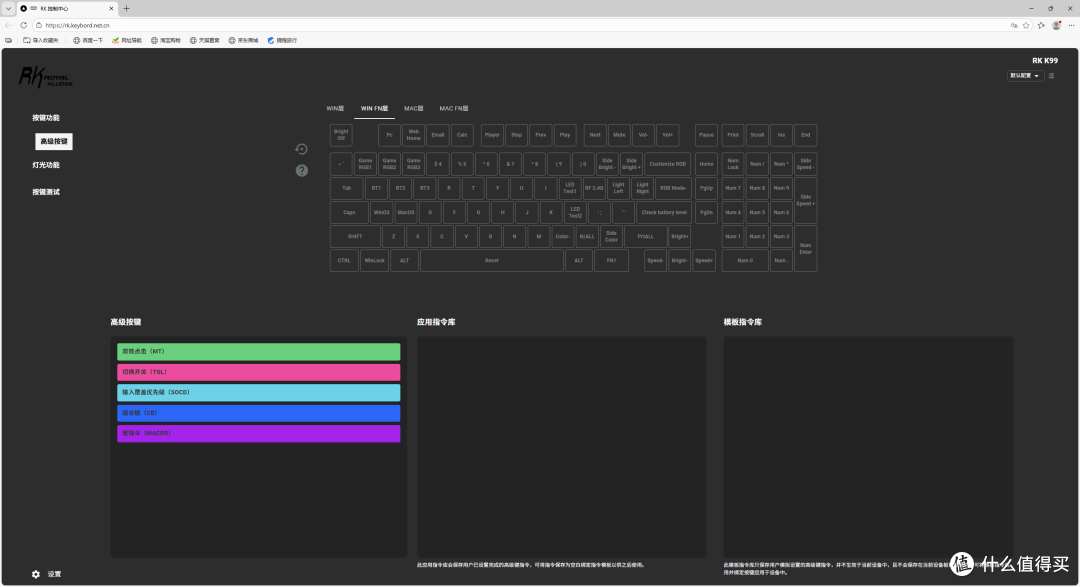Click the LED Test1 key
Image resolution: width=1080 pixels, height=587 pixels.
click(x=570, y=188)
